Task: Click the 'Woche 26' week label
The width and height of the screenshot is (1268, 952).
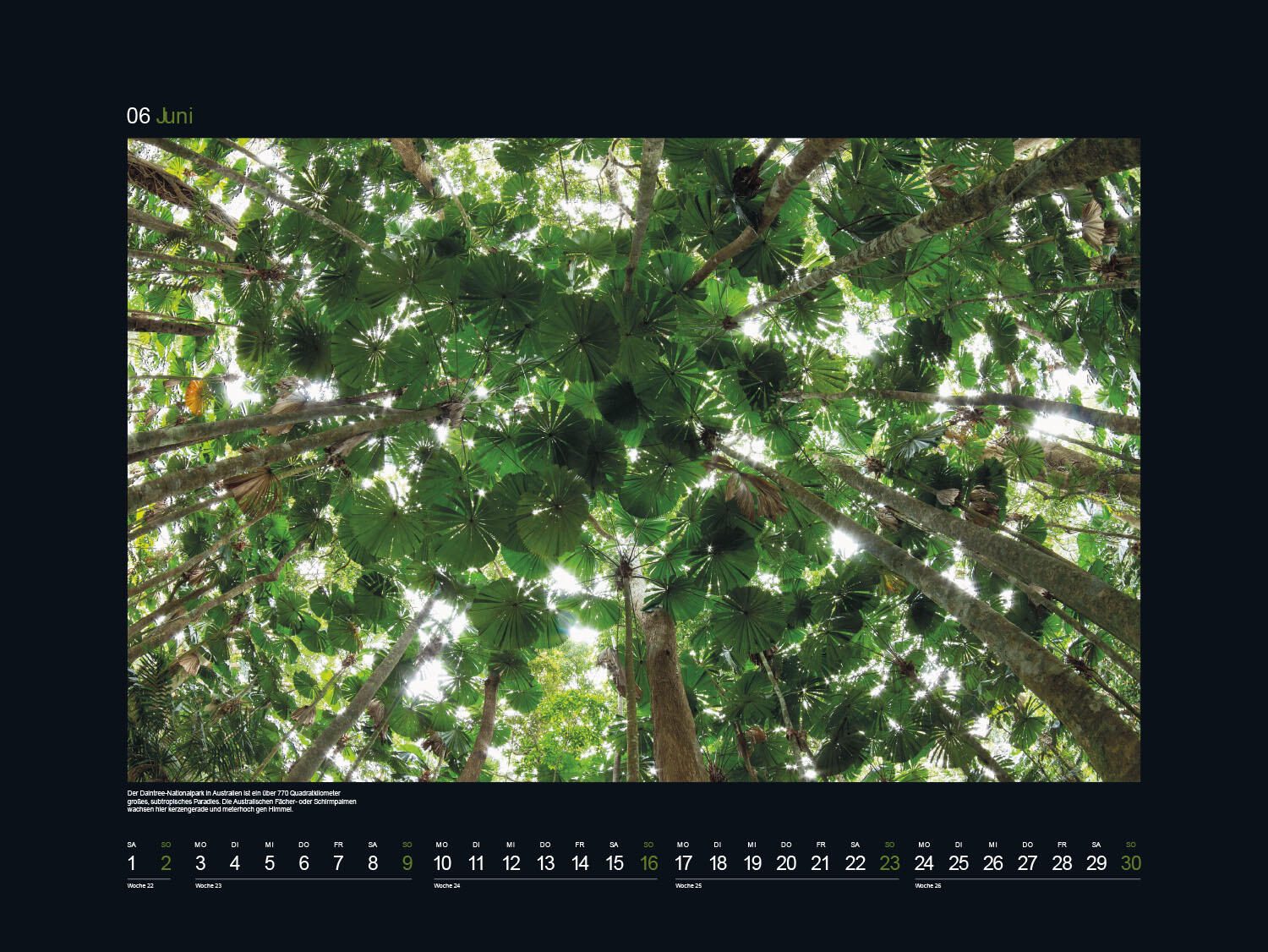Action: (x=928, y=886)
